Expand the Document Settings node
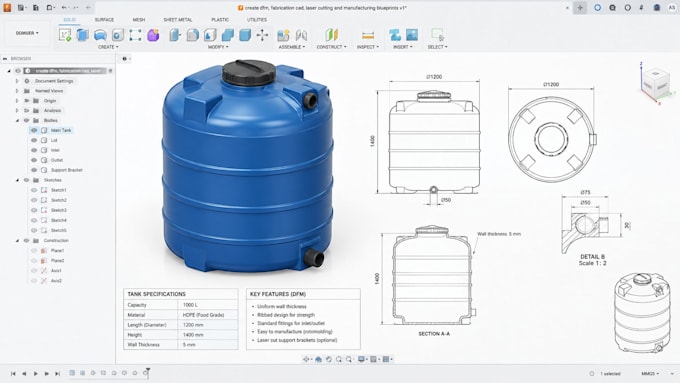680x383 pixels. tap(17, 81)
